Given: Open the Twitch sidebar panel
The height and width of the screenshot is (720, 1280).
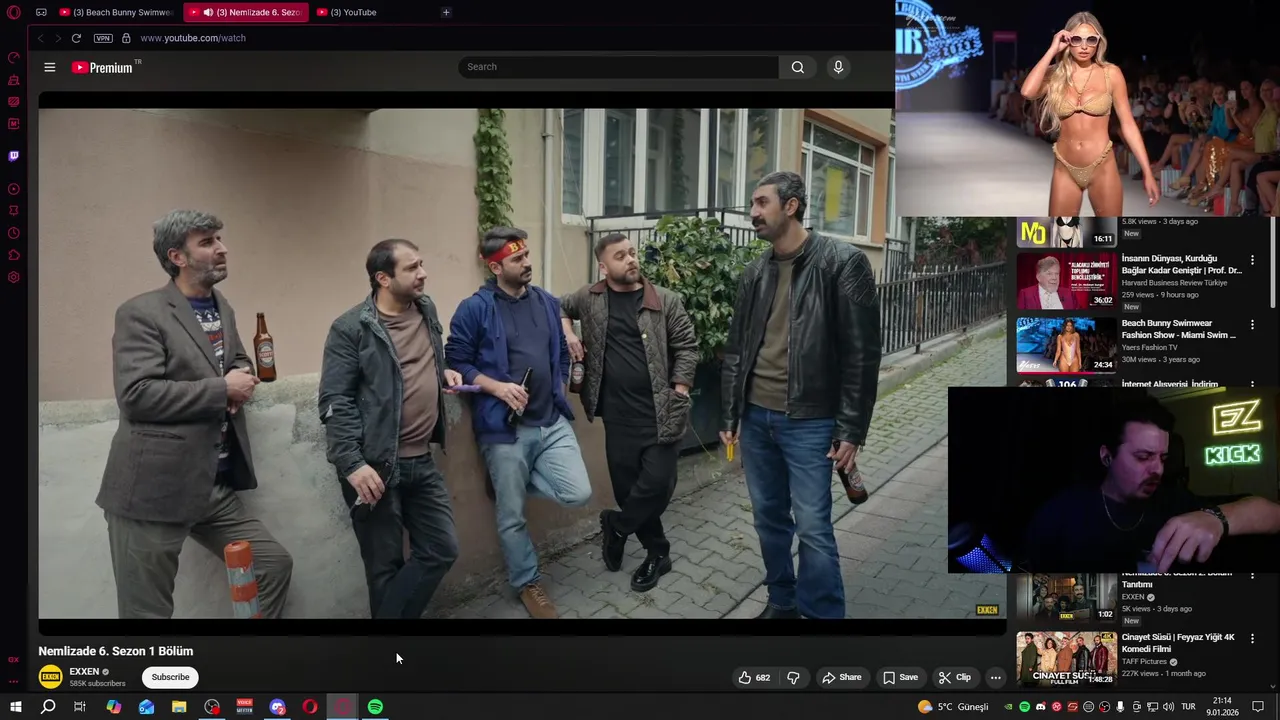Looking at the screenshot, I should point(13,156).
